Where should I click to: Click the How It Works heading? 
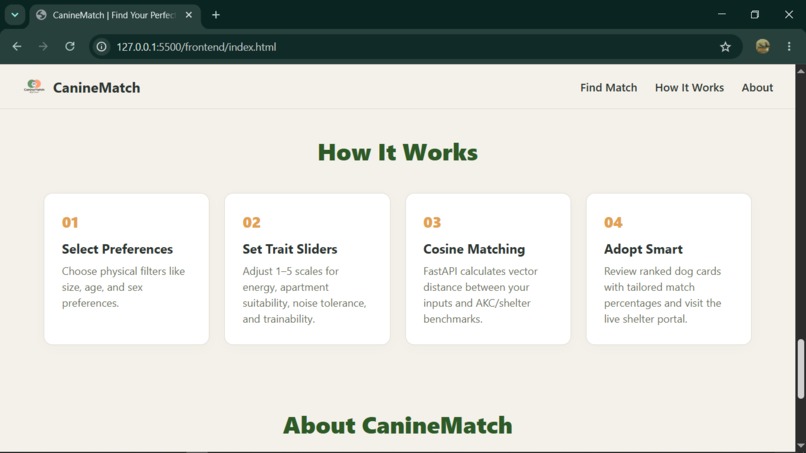(x=398, y=152)
